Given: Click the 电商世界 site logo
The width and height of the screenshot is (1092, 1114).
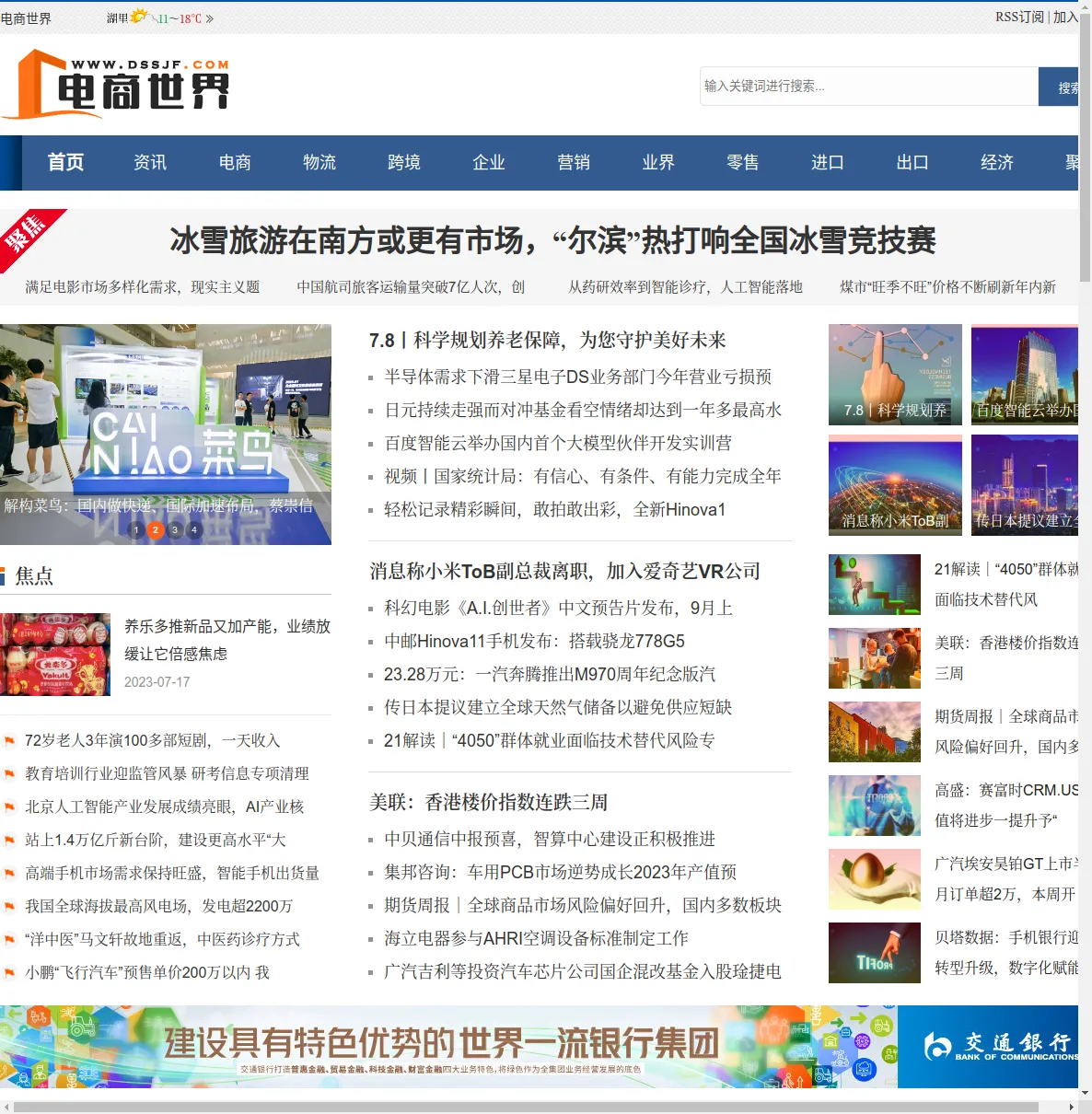Looking at the screenshot, I should [x=116, y=84].
